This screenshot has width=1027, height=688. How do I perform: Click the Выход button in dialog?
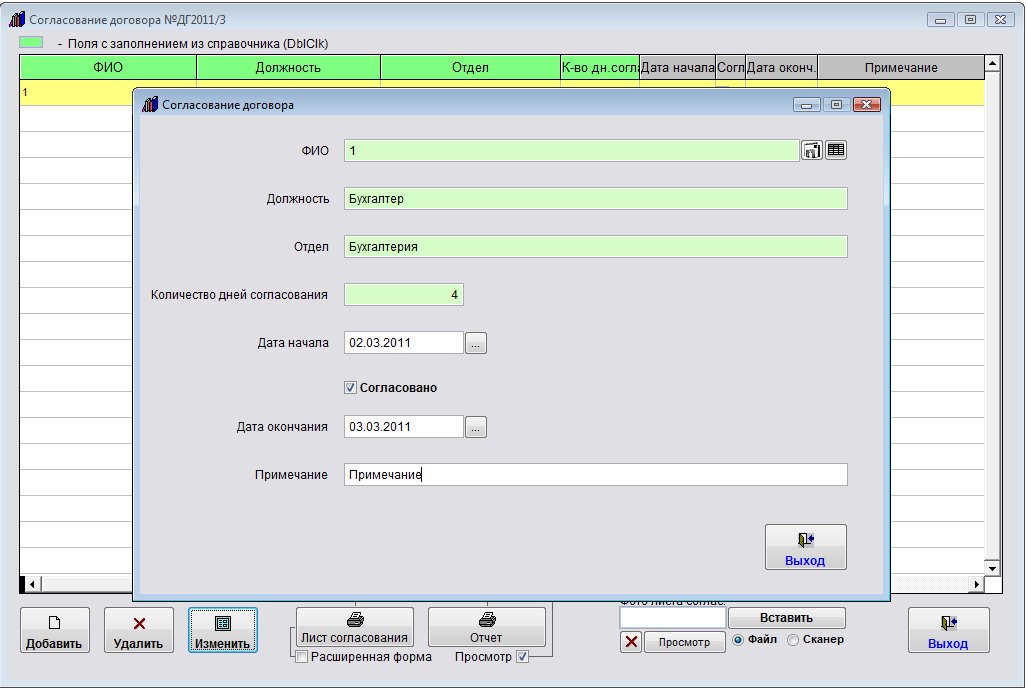(x=806, y=547)
